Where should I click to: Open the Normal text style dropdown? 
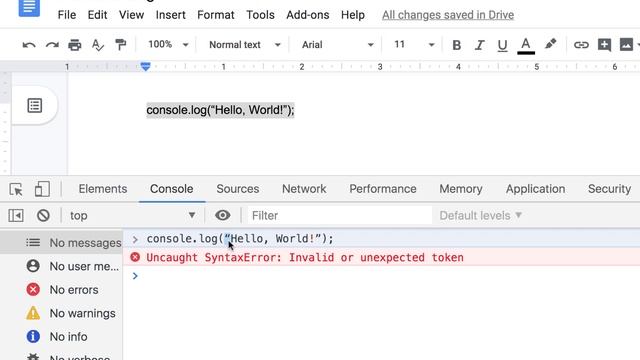click(244, 45)
